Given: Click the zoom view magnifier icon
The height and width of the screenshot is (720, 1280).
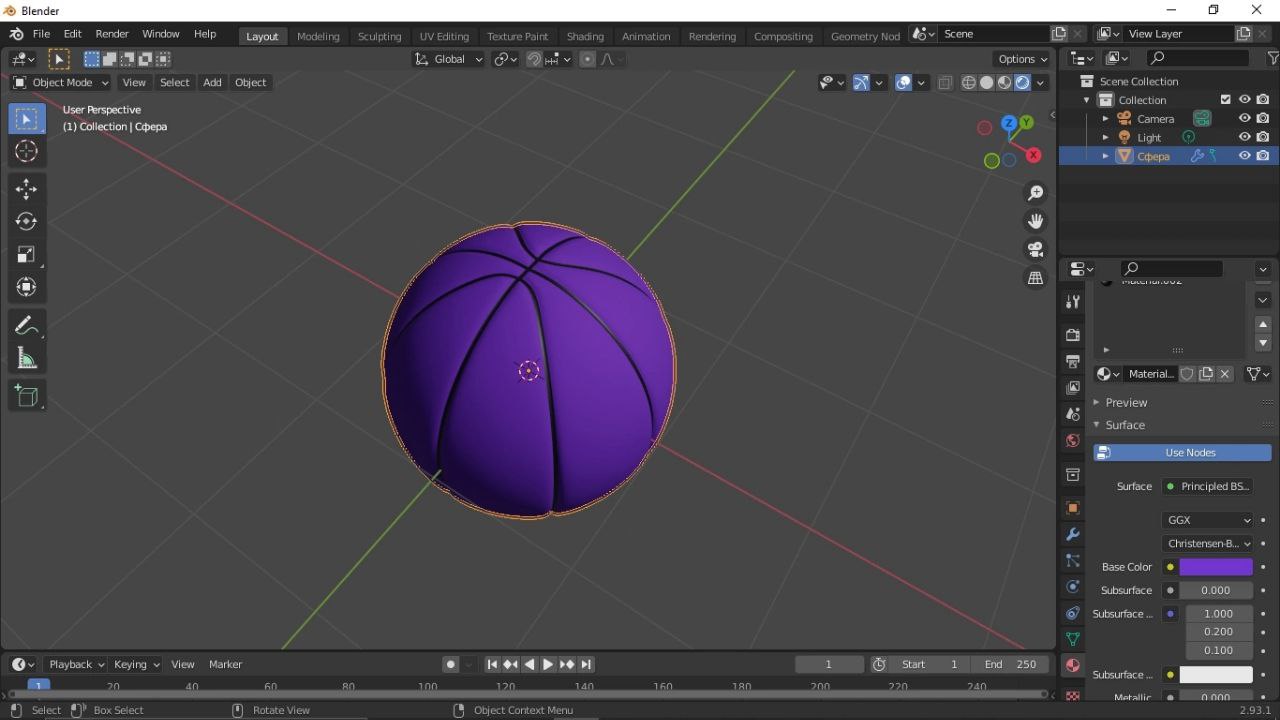Looking at the screenshot, I should [1036, 192].
